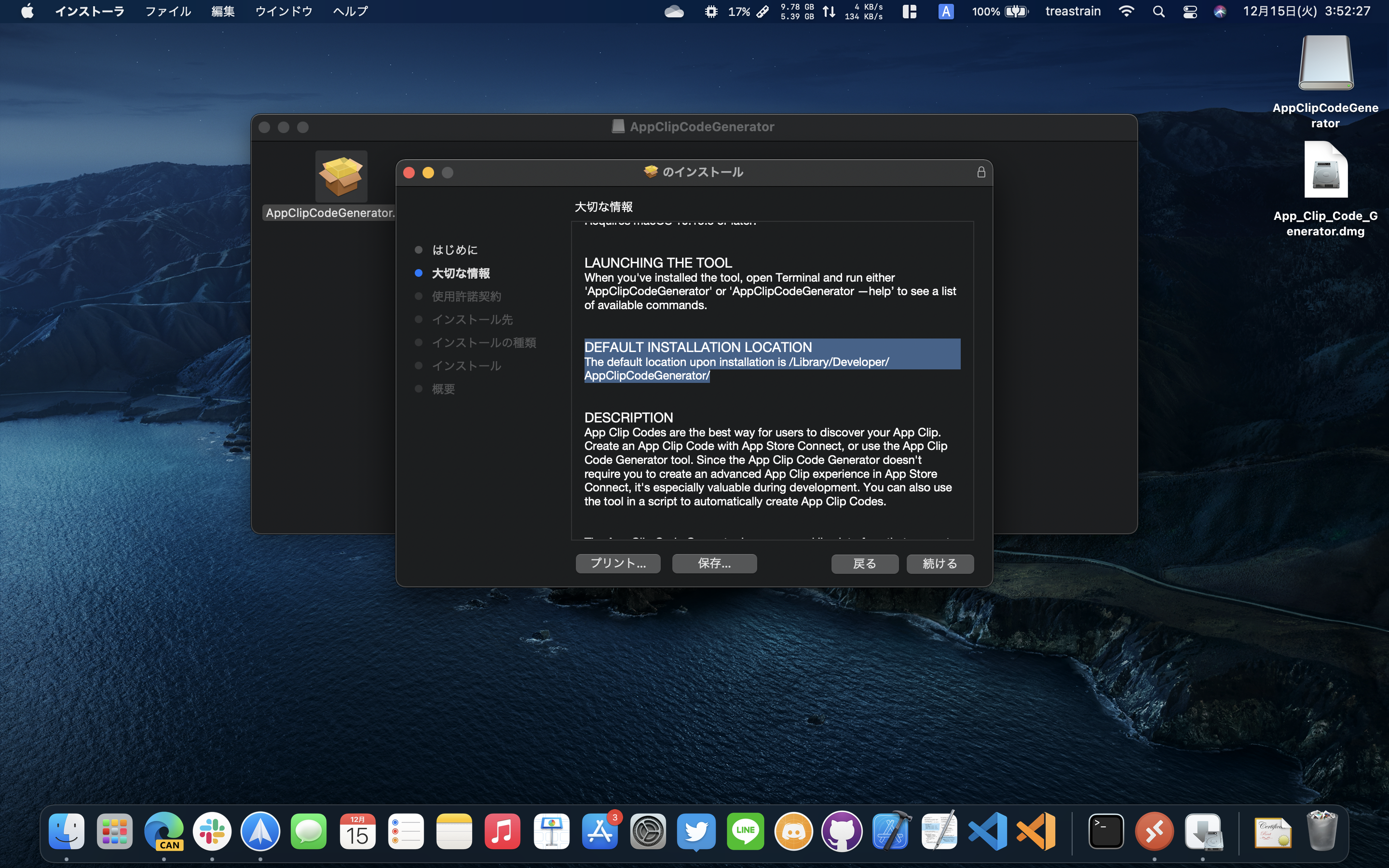Open Visual Studio Code from the Dock
The image size is (1389, 868).
[987, 831]
